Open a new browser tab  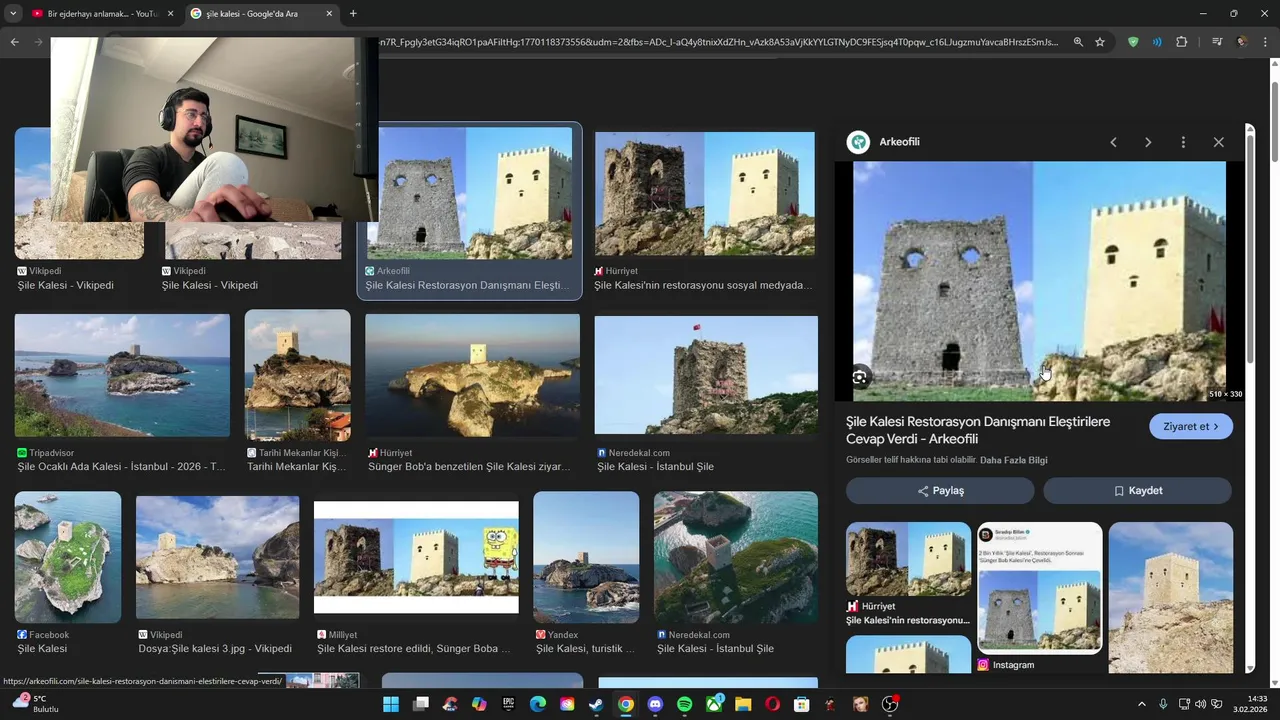pyautogui.click(x=353, y=14)
